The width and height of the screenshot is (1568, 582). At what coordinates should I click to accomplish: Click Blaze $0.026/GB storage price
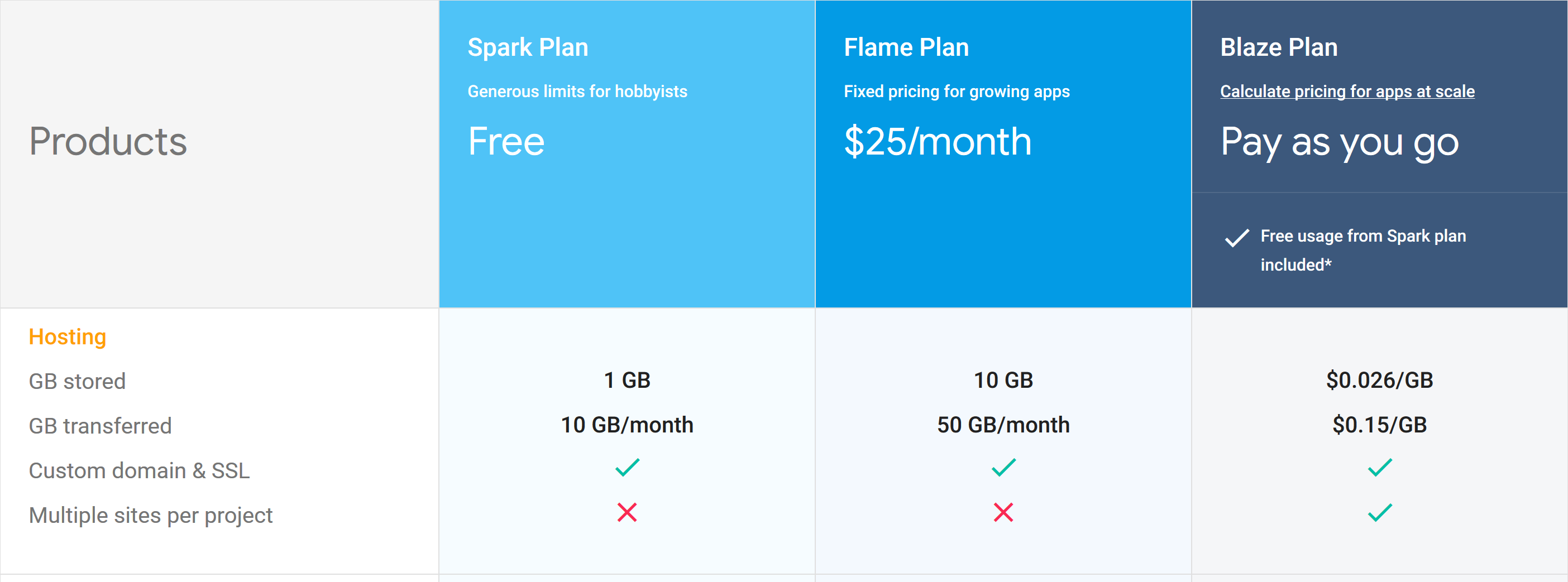tap(1379, 380)
